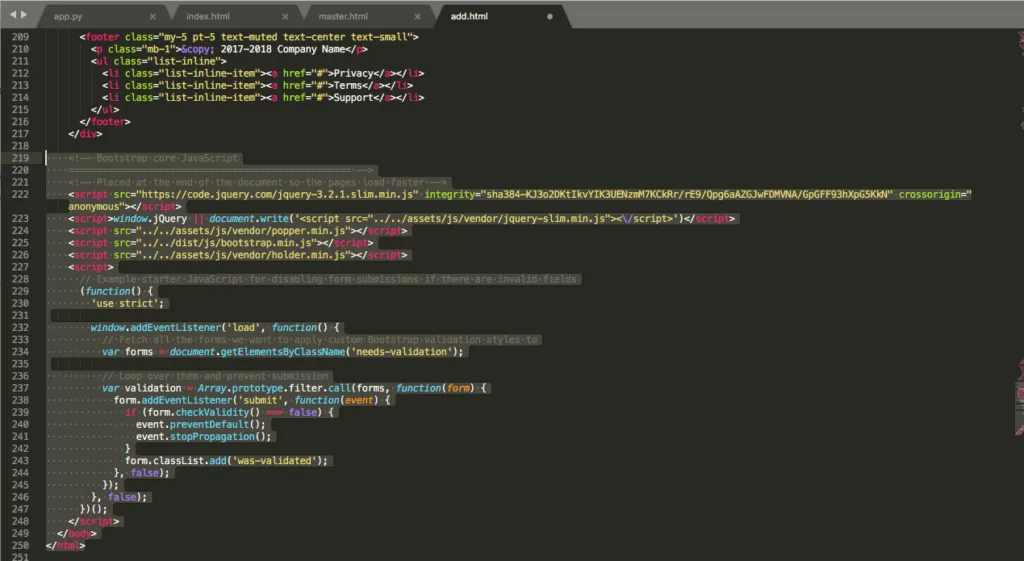Click 'form.checkValidity()' in the if statement
The height and width of the screenshot is (561, 1024).
pos(204,412)
